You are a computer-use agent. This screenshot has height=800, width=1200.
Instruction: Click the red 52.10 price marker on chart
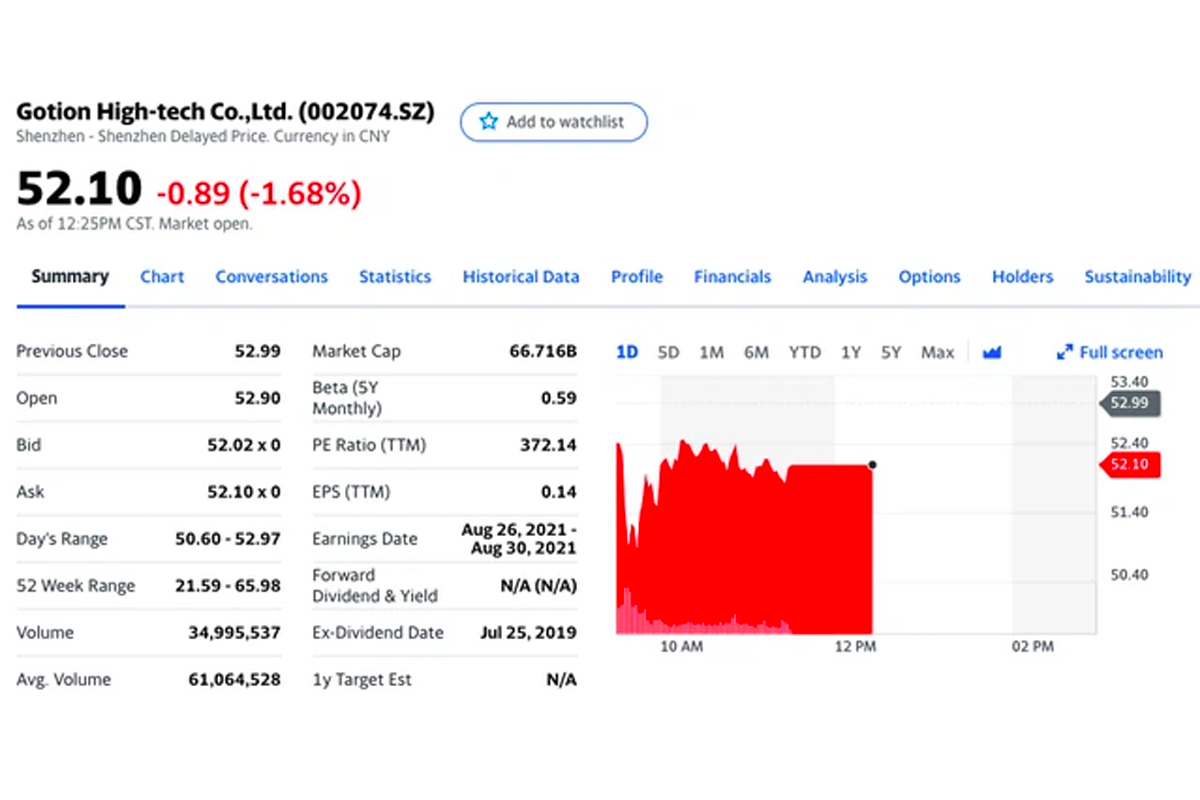(1130, 465)
